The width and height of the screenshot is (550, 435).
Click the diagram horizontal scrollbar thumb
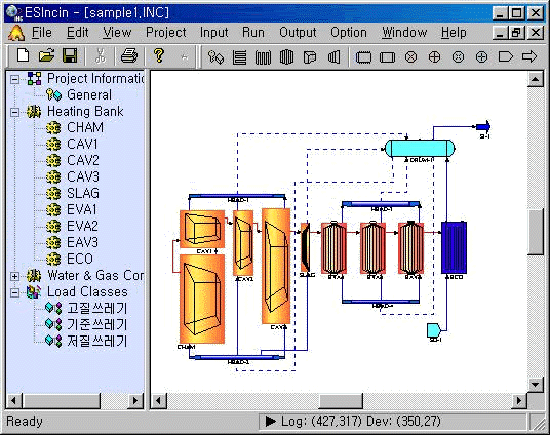340,401
